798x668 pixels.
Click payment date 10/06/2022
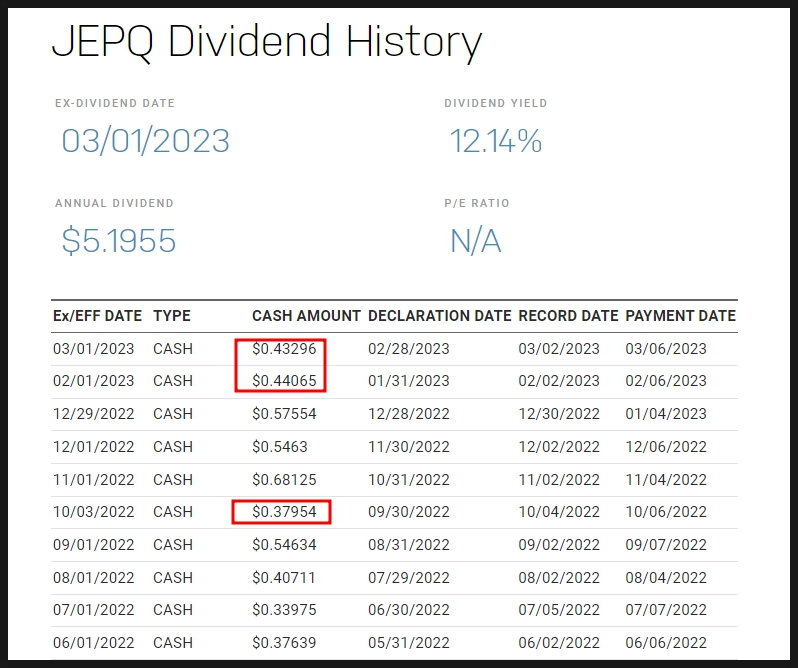[x=666, y=512]
